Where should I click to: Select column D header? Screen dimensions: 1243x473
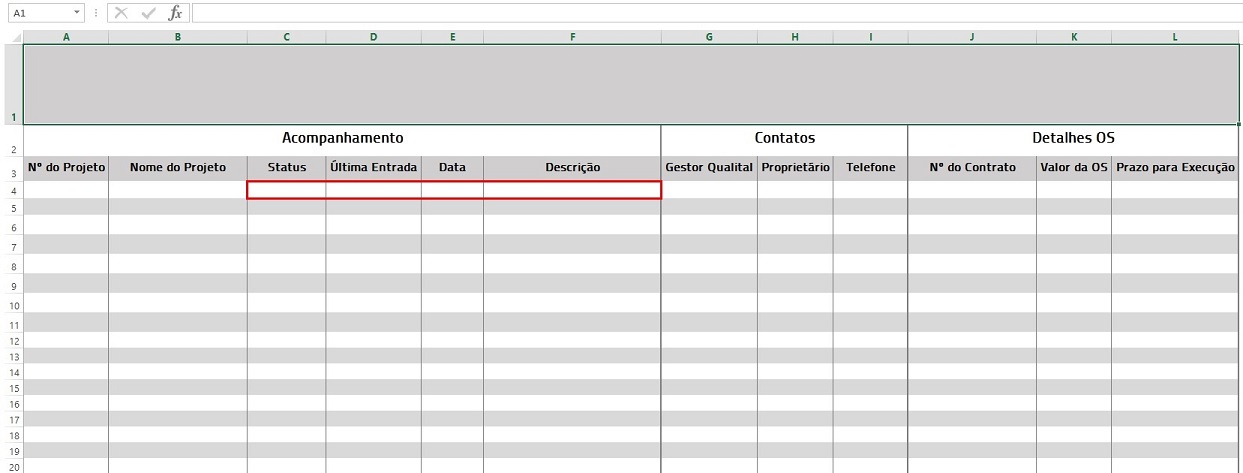point(373,37)
